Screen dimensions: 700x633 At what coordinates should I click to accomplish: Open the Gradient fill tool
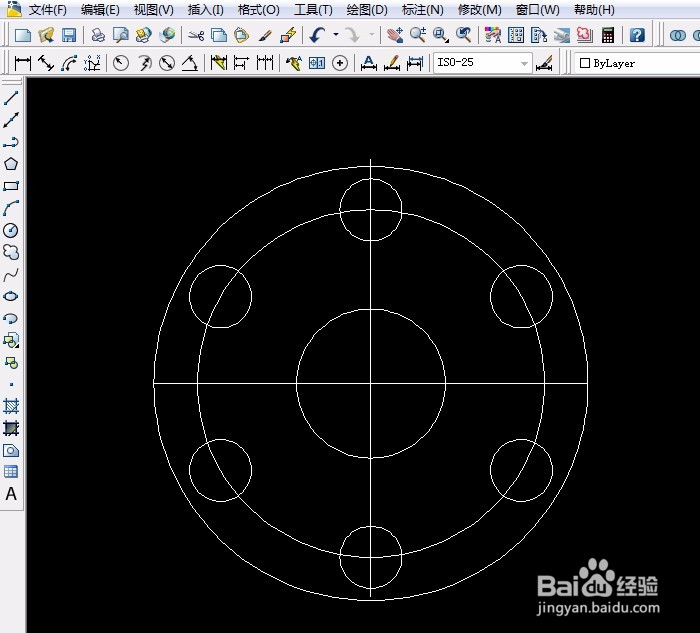coord(11,428)
